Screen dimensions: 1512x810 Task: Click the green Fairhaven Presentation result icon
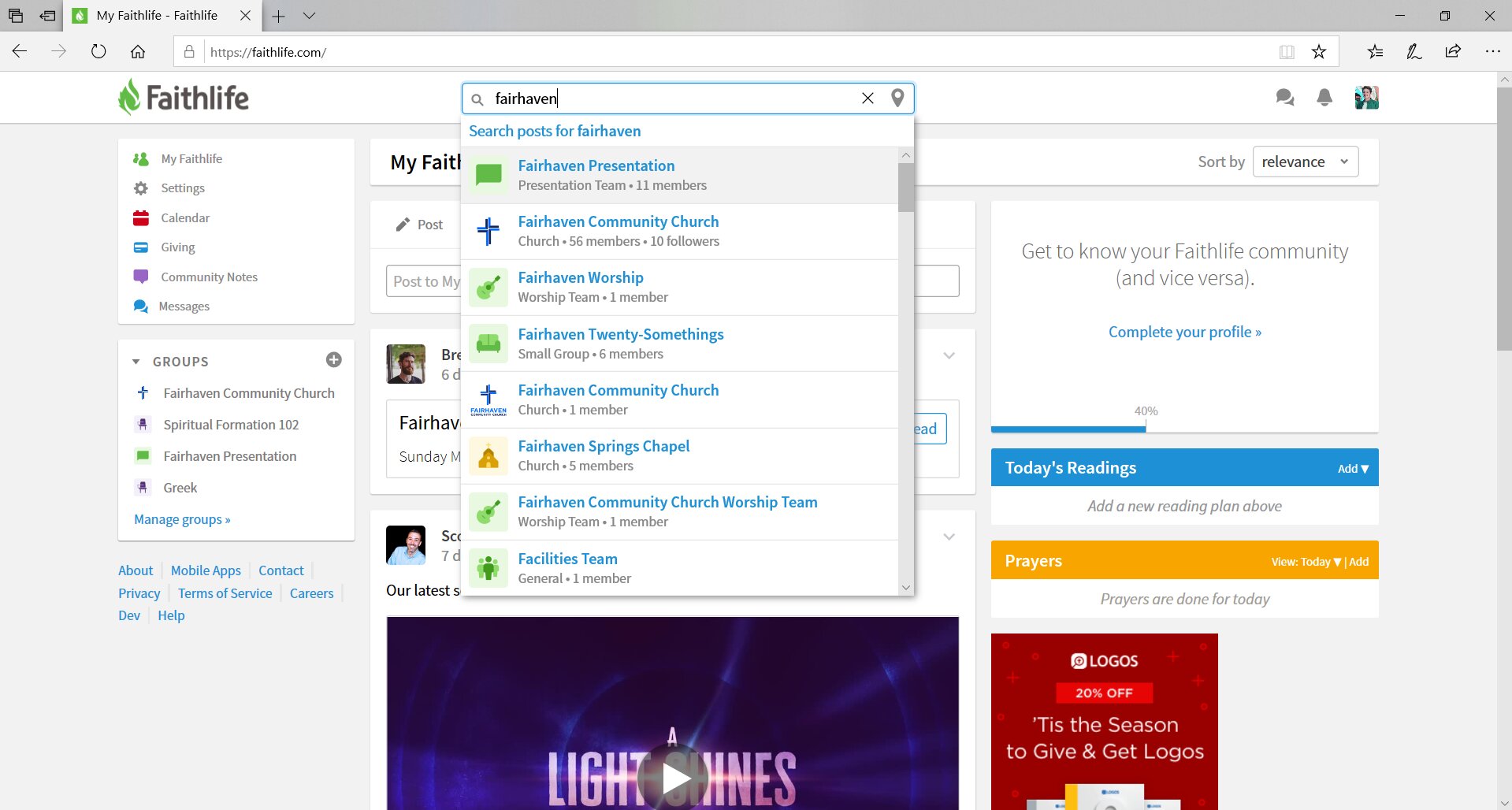489,175
